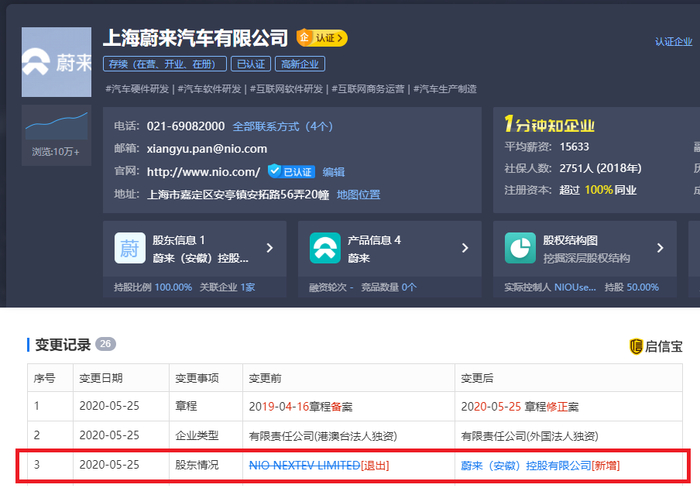Viewport: 700px width, 499px height.
Task: Click the 高新企业 tag
Action: tap(300, 64)
